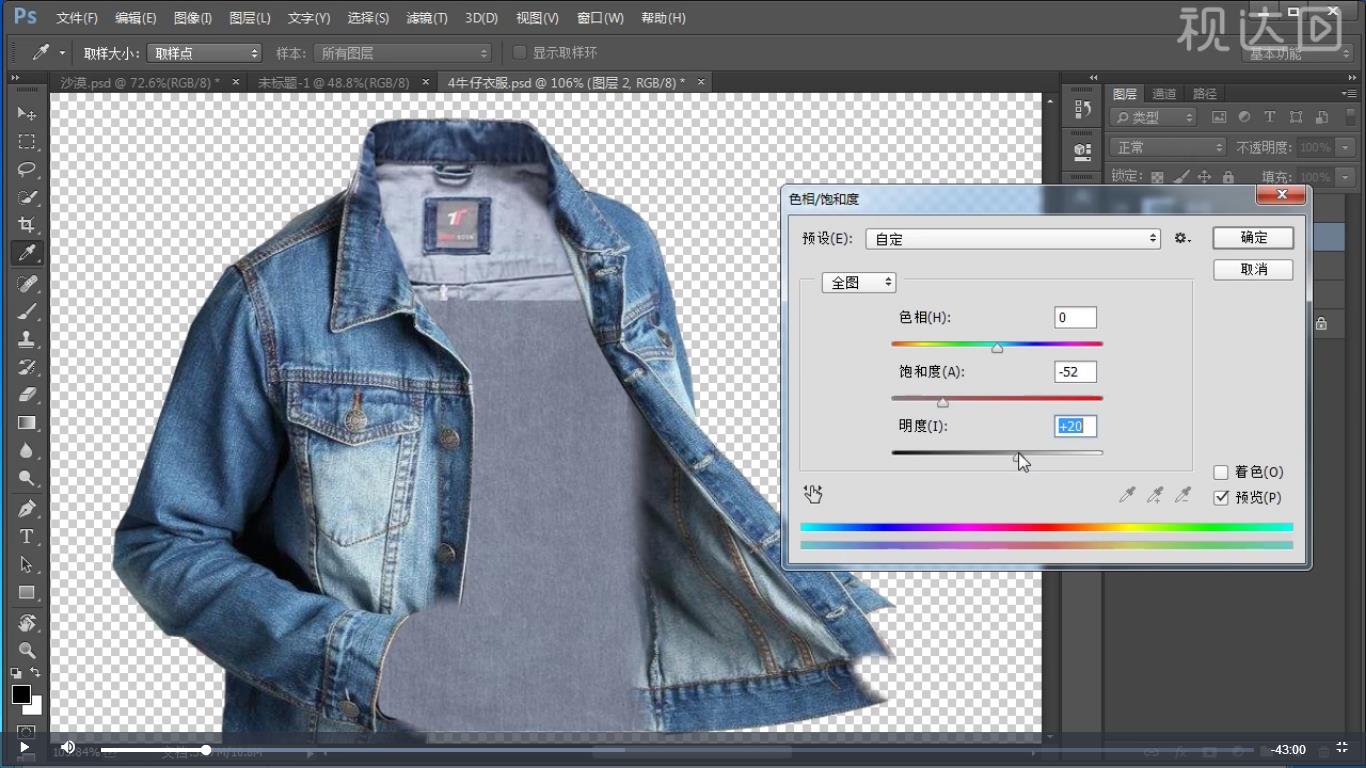Confirm with the 确定 button
Viewport: 1366px width, 768px height.
(x=1253, y=238)
